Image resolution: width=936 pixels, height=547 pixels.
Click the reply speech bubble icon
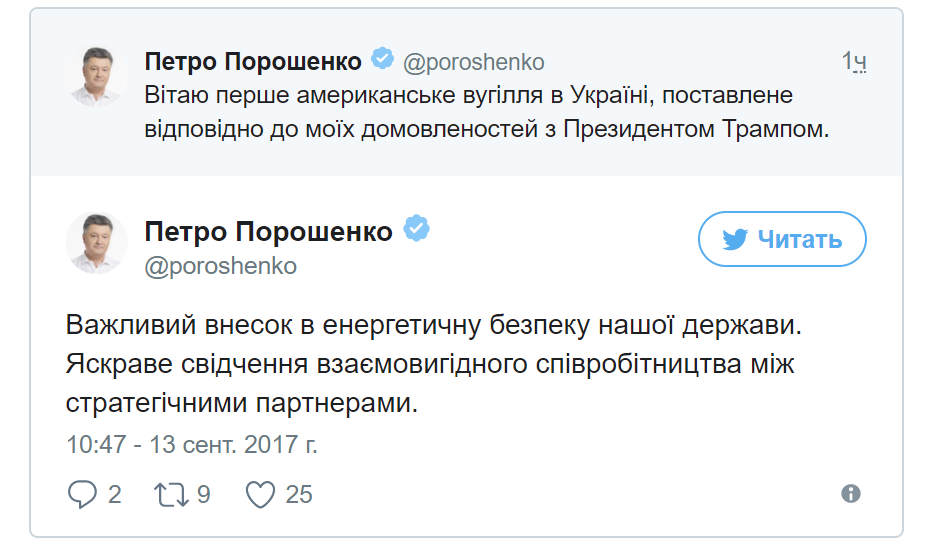(x=82, y=494)
